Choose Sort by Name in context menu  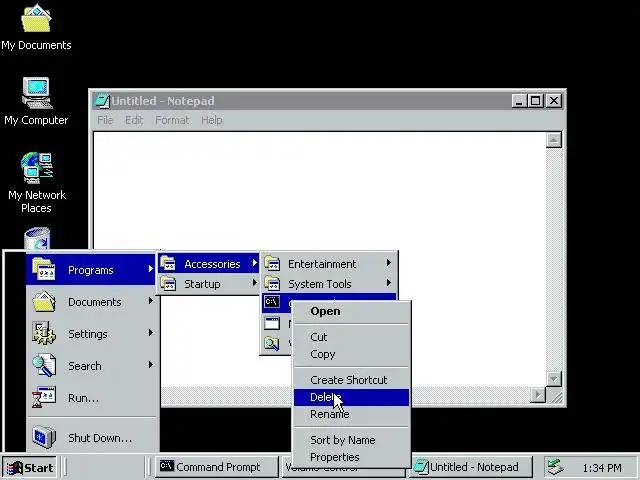[351, 440]
